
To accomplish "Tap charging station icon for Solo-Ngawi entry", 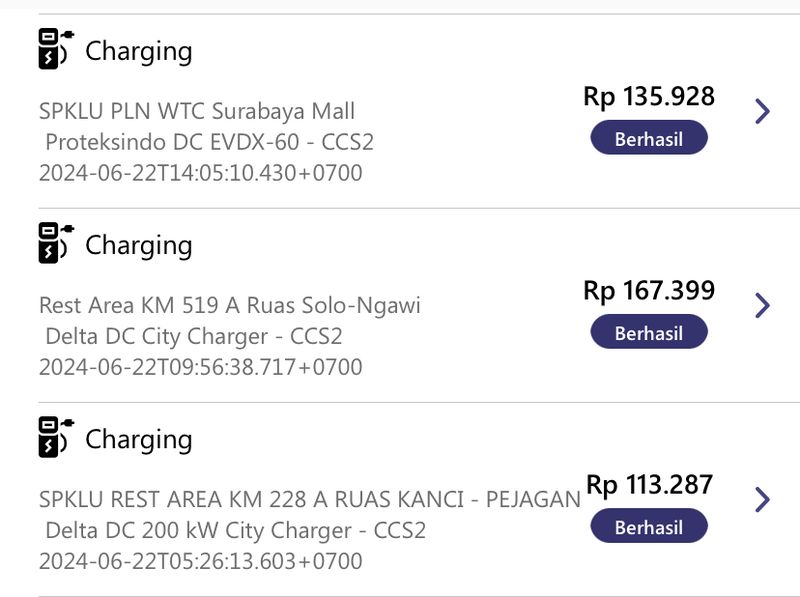I will tap(56, 243).
